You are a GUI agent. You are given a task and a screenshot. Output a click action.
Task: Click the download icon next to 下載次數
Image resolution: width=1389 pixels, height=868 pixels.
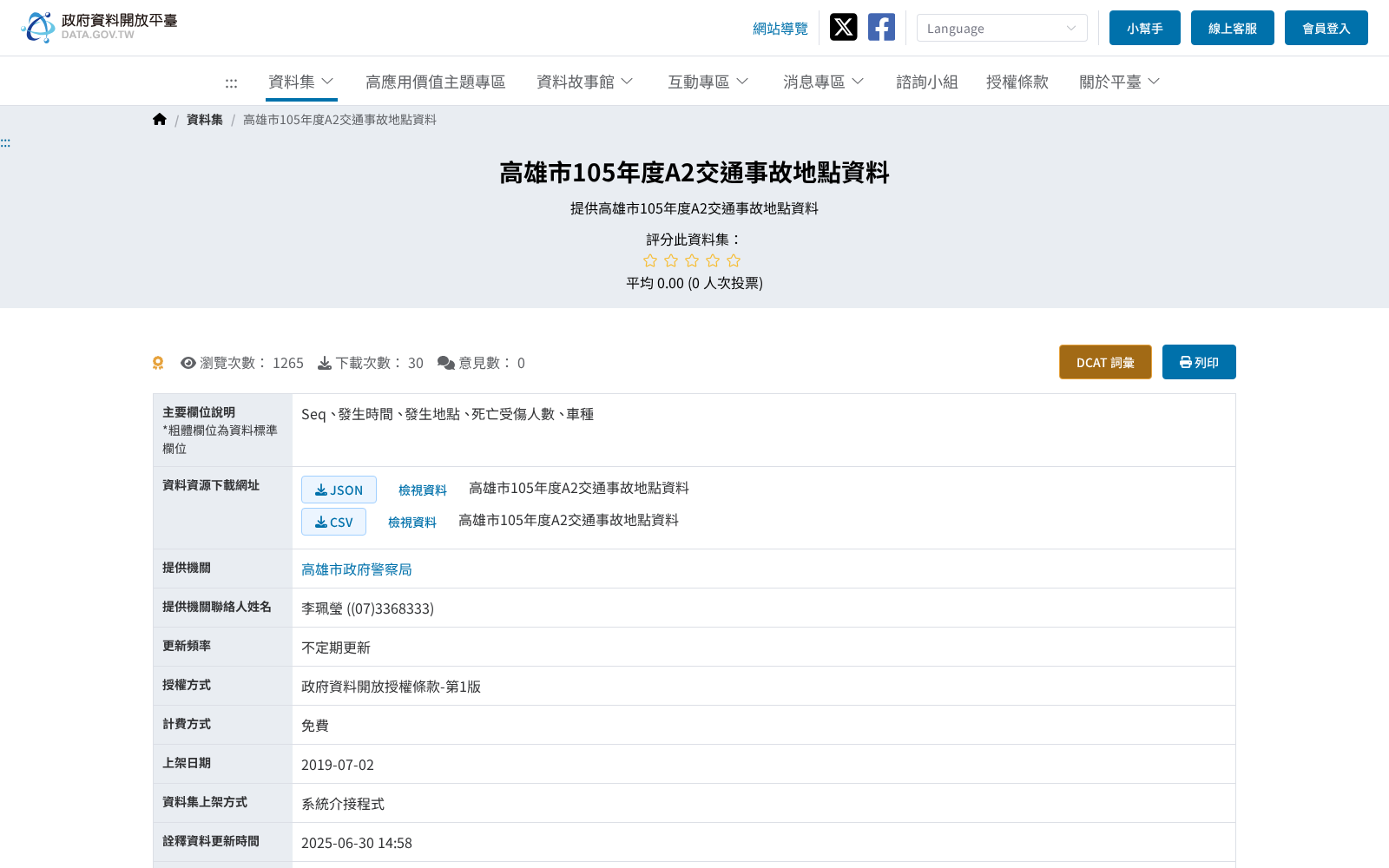pyautogui.click(x=325, y=363)
